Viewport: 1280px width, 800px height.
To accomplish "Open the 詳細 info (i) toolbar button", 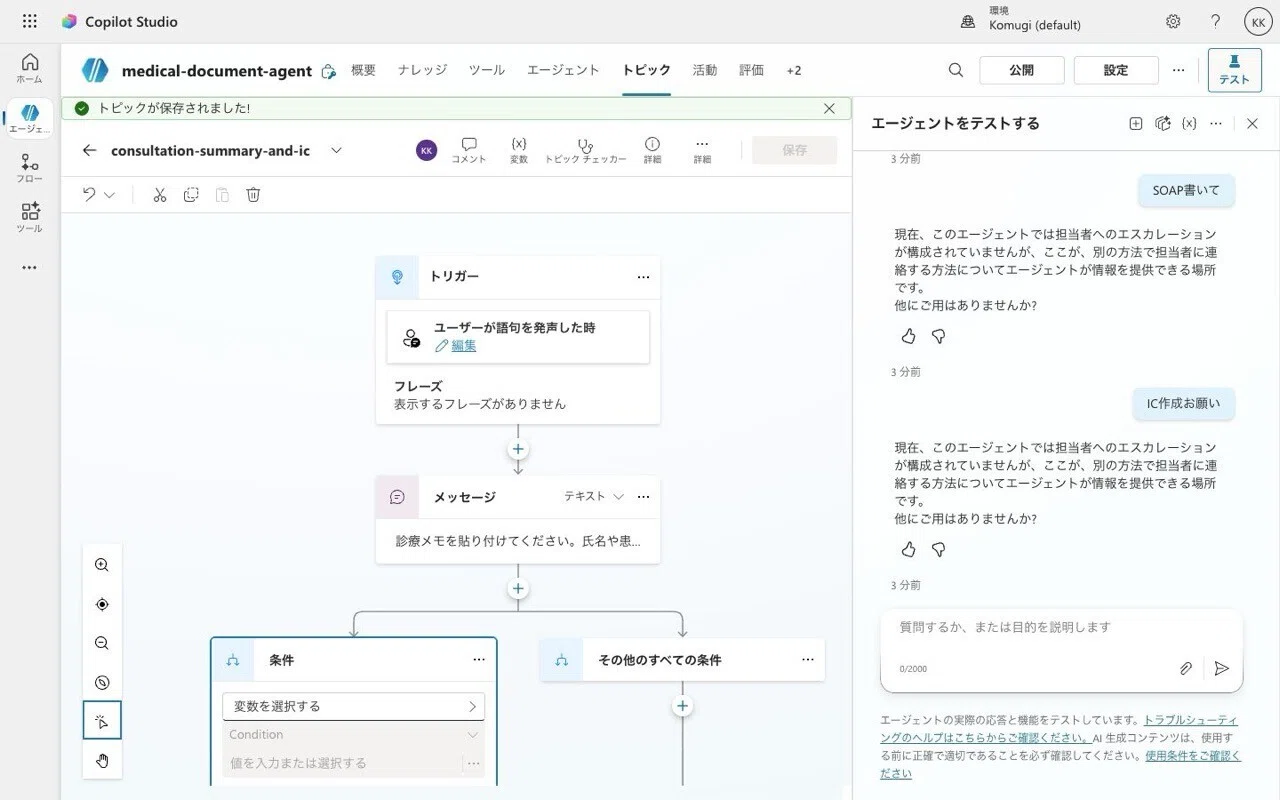I will [652, 150].
